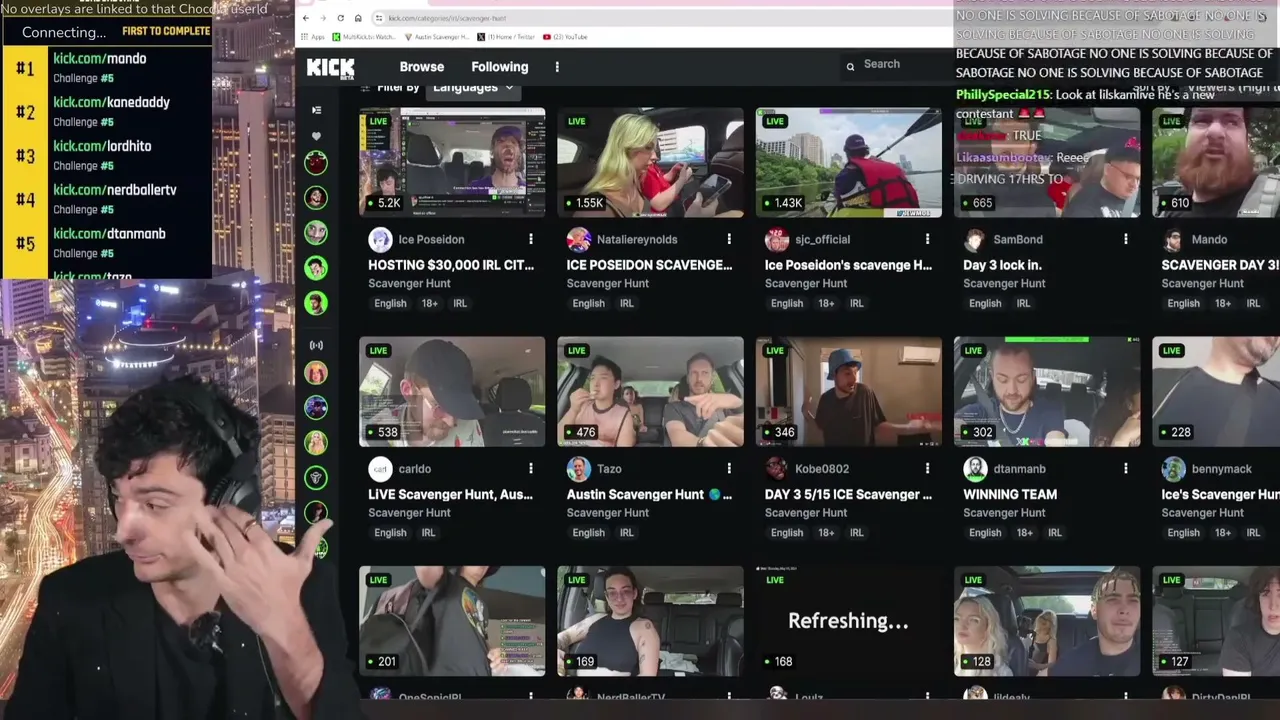Open 'Day 3 lock in.' stream title
This screenshot has height=720, width=1280.
coord(1002,265)
